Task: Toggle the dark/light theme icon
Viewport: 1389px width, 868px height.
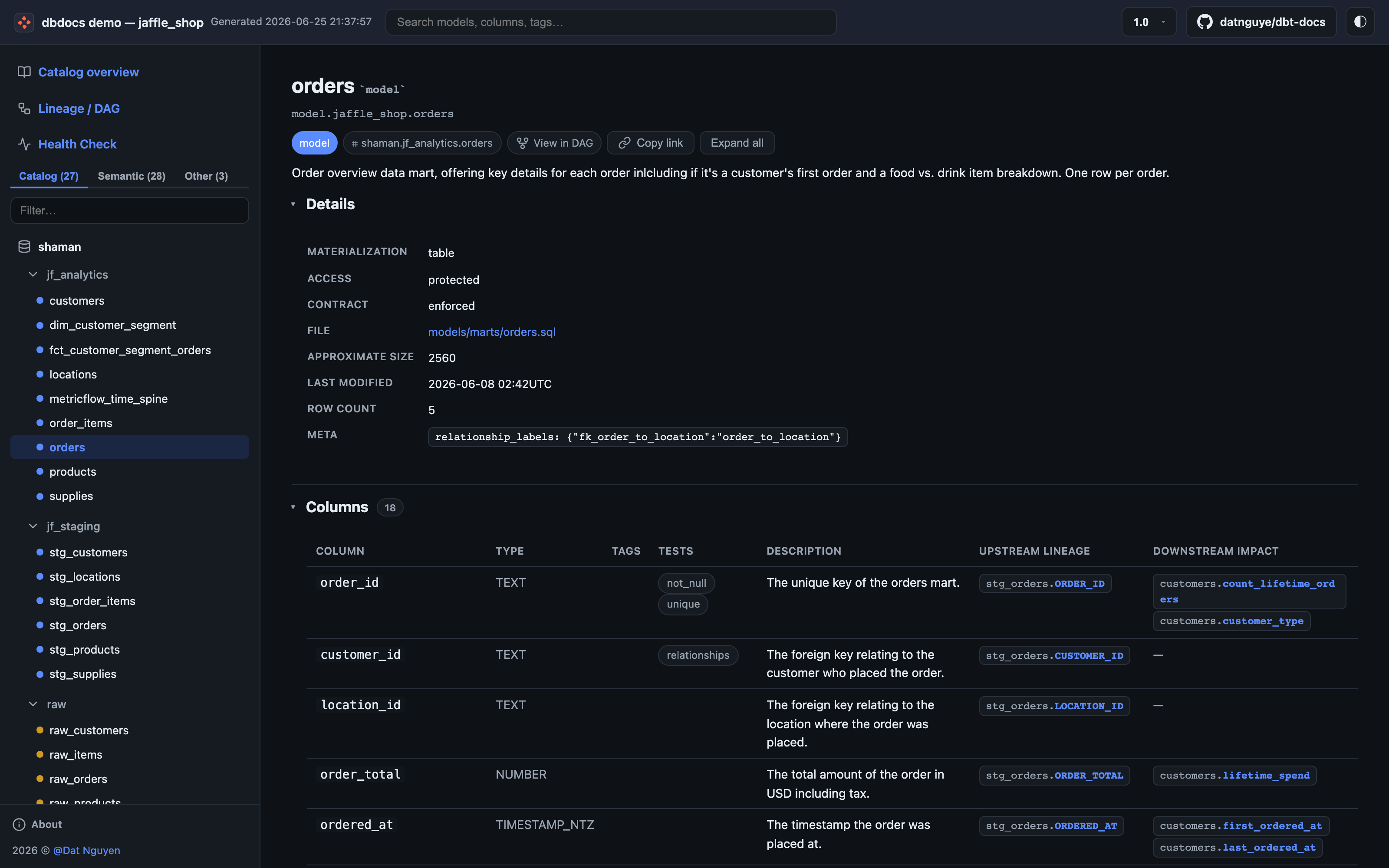Action: (x=1360, y=22)
